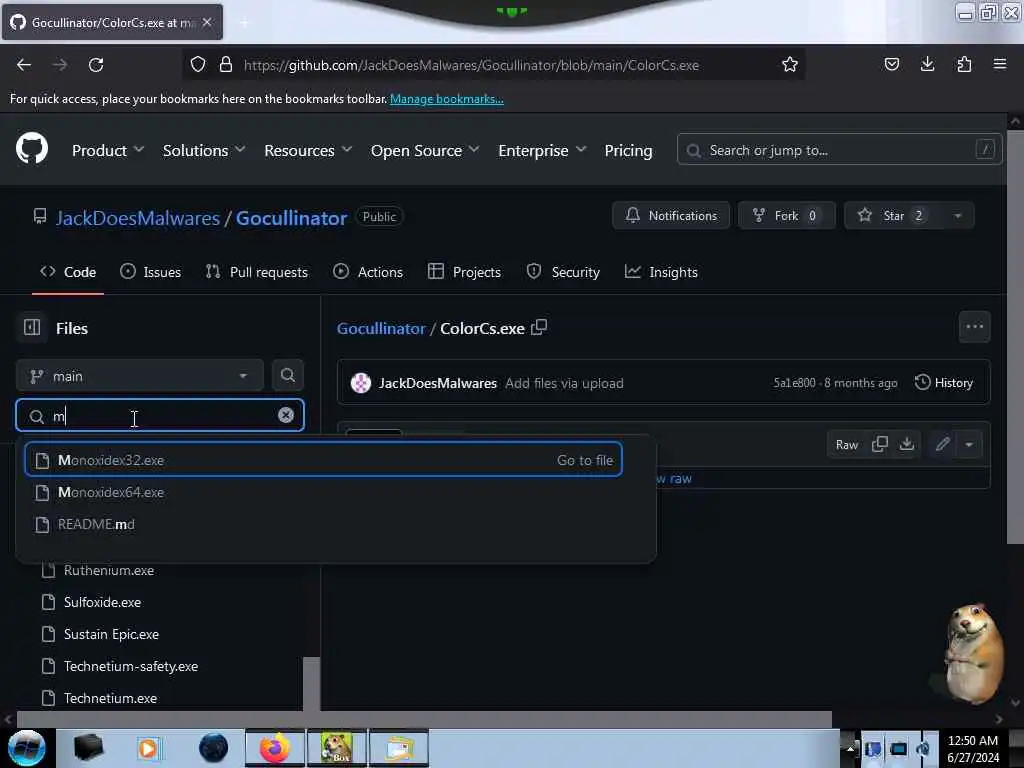
Task: Click volume speaker icon in system tray
Action: pos(923,748)
